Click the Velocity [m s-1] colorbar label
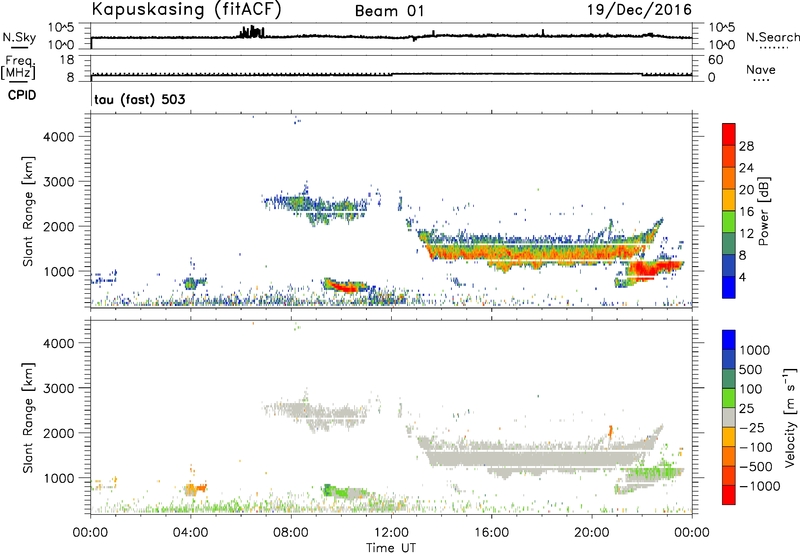Viewport: 800px width, 554px height. coord(791,417)
